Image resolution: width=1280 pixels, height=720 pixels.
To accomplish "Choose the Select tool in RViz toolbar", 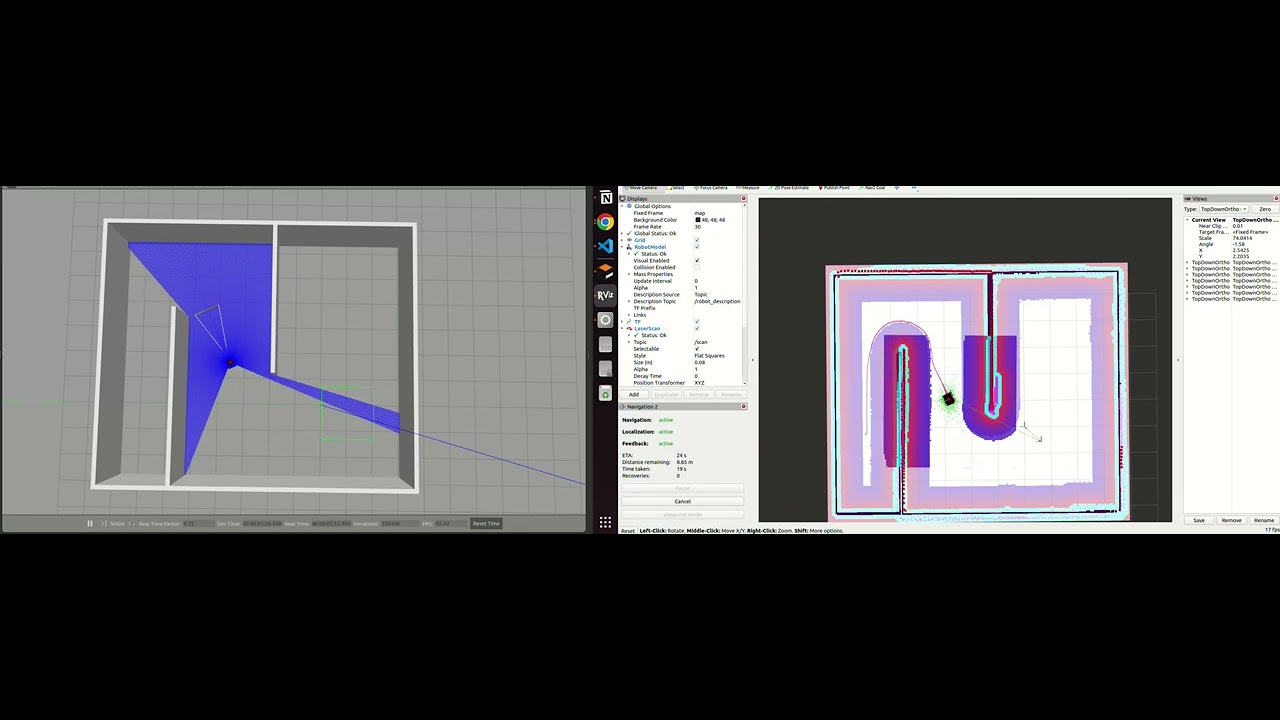I will click(677, 188).
